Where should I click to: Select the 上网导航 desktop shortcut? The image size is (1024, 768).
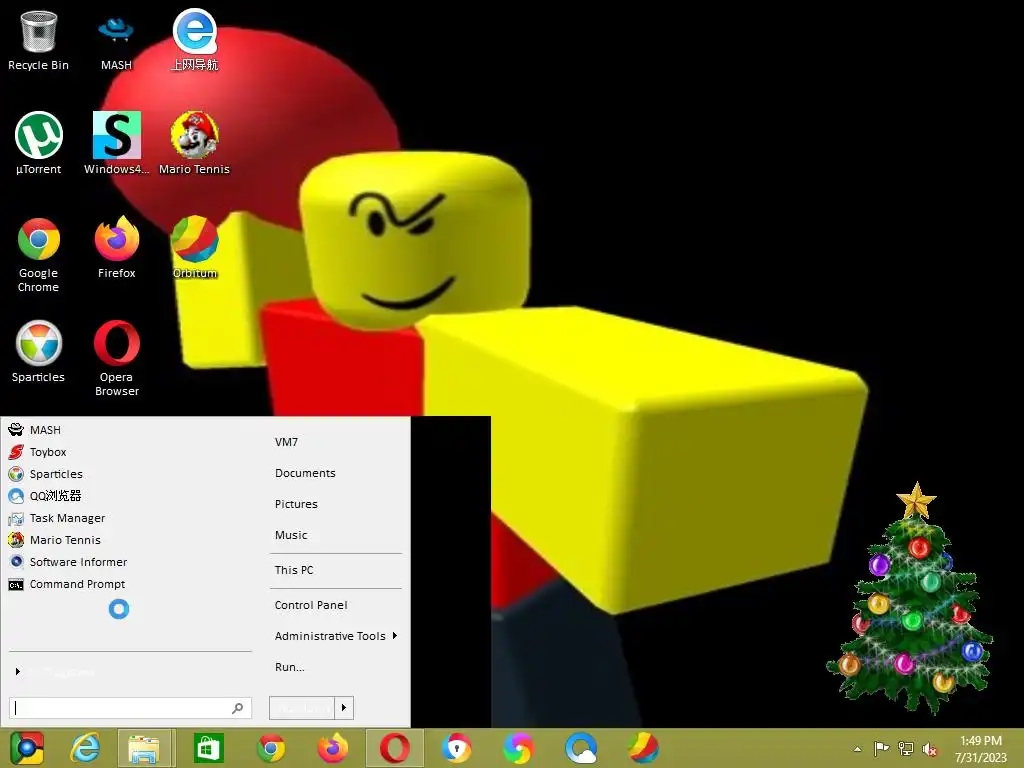(x=195, y=40)
